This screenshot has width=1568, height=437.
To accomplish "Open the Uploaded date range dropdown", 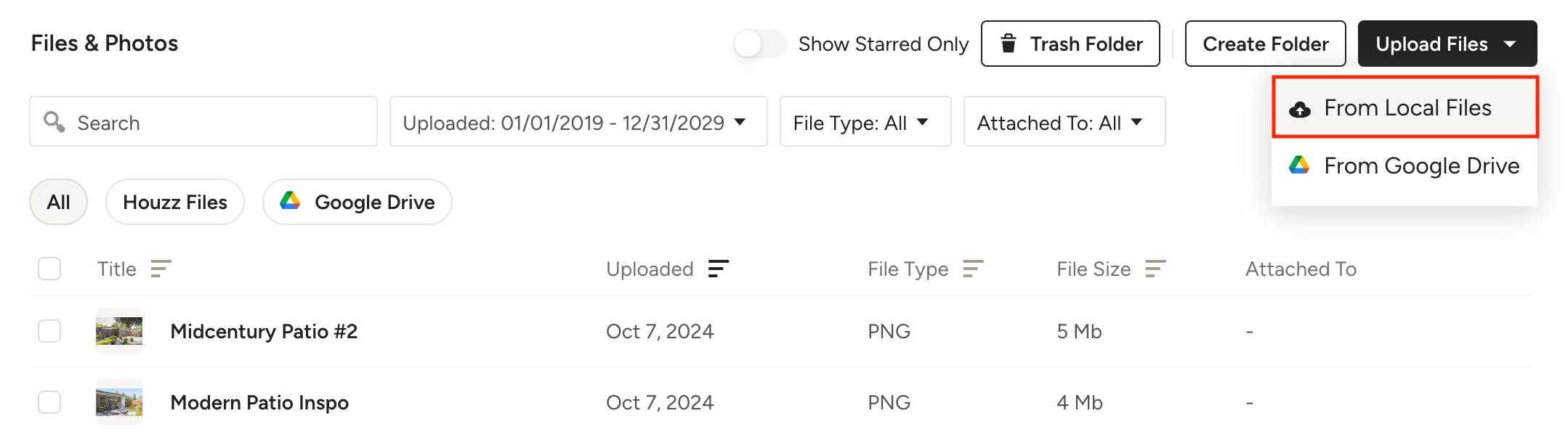I will [578, 122].
